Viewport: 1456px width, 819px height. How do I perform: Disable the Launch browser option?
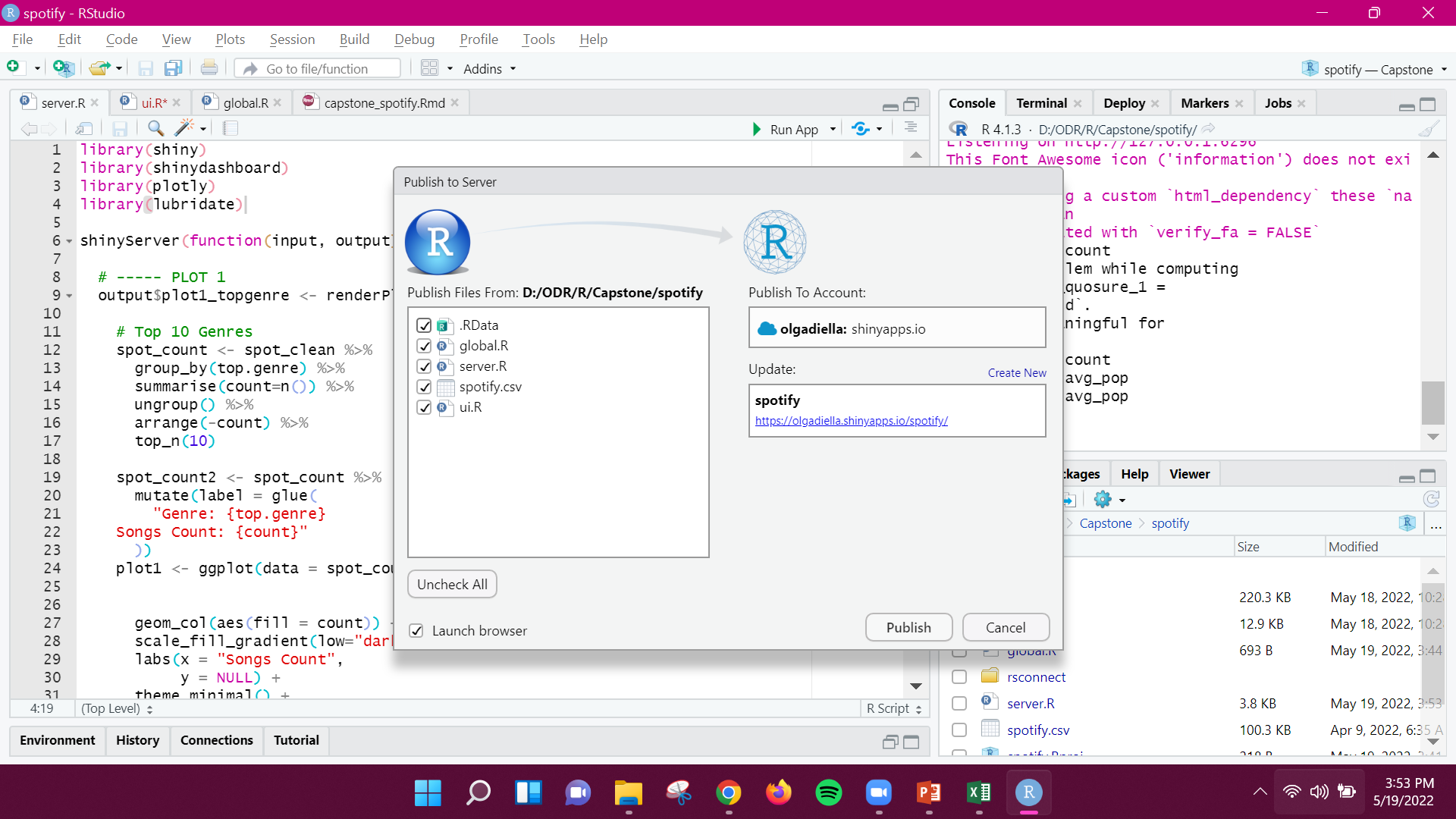tap(416, 630)
